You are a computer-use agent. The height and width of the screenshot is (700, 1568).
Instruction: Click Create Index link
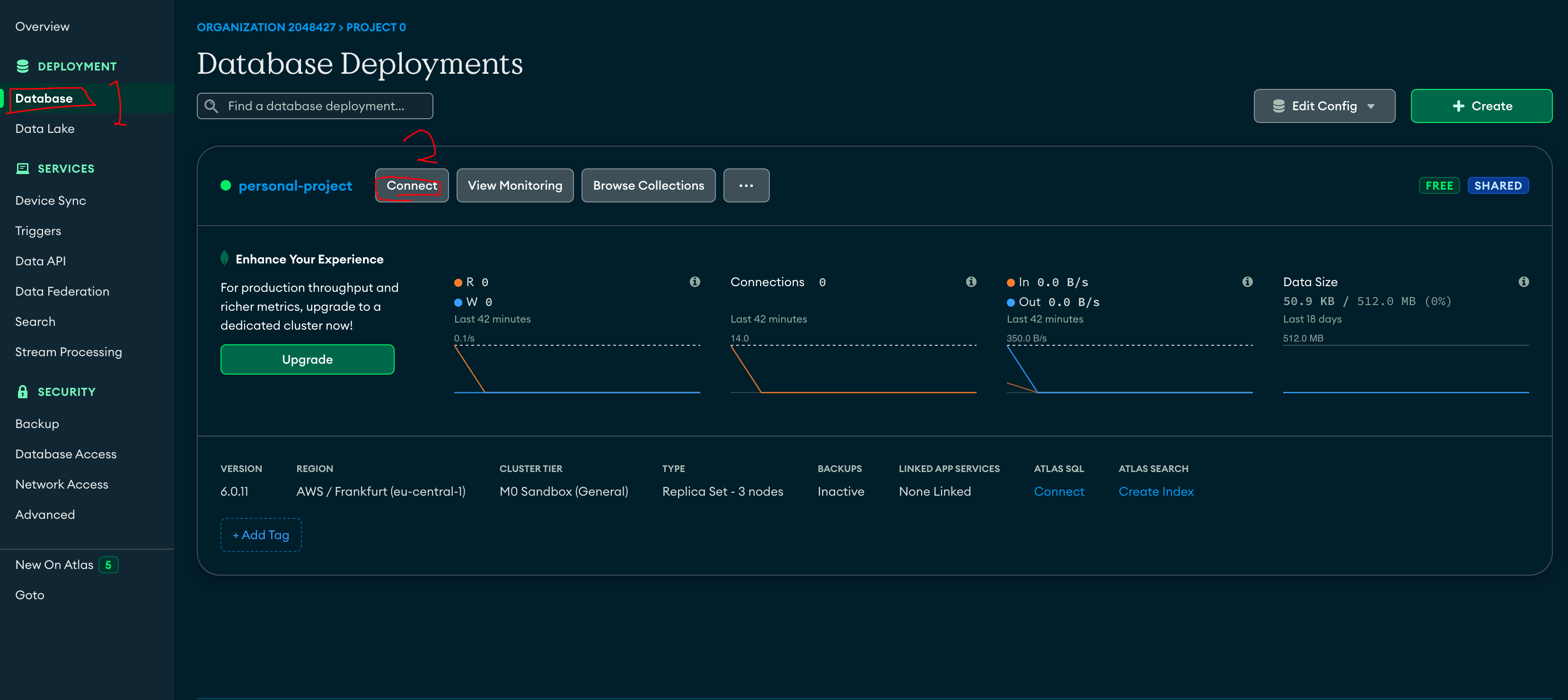coord(1156,492)
